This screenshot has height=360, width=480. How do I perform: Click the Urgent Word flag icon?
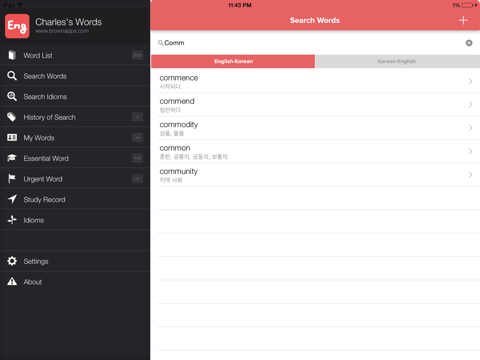coord(12,179)
